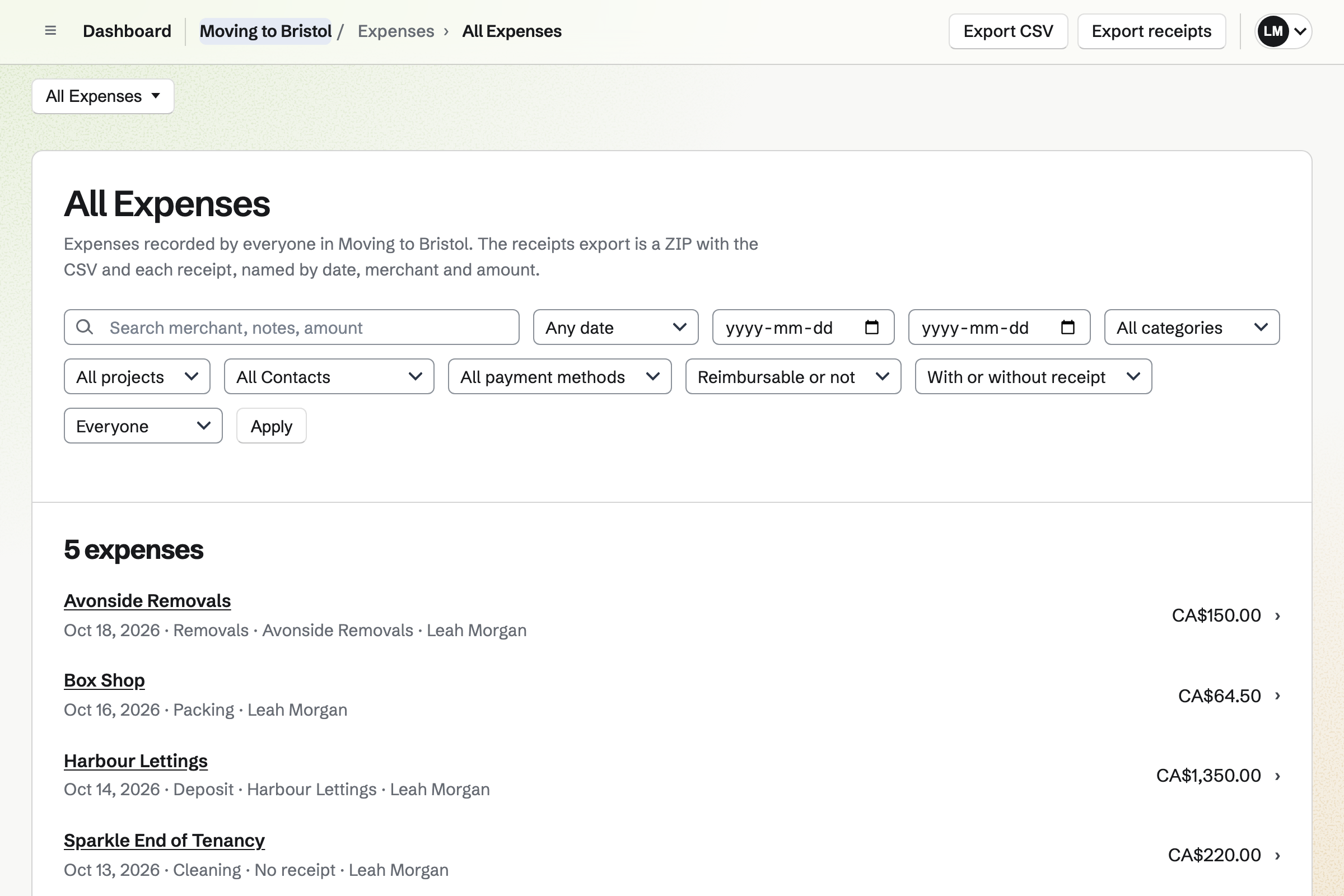Open the Avonside Removals expense link
This screenshot has height=896, width=1344.
click(x=147, y=600)
